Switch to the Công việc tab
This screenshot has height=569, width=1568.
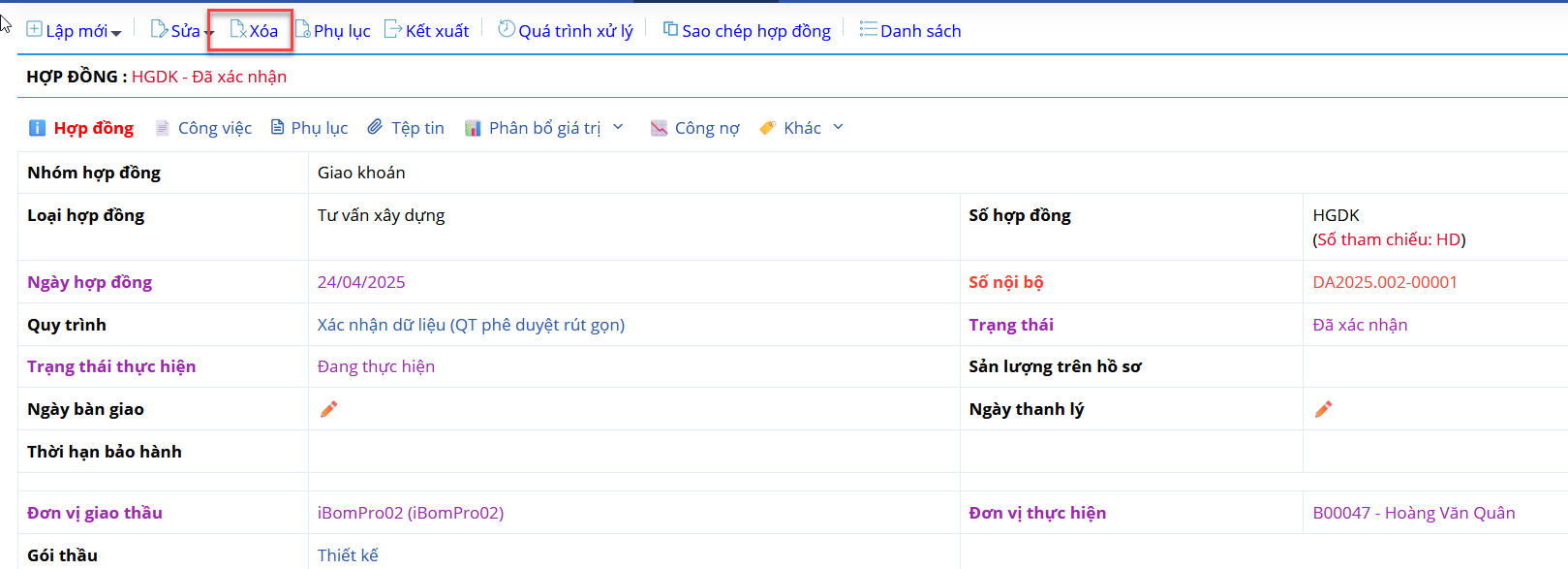(x=215, y=128)
